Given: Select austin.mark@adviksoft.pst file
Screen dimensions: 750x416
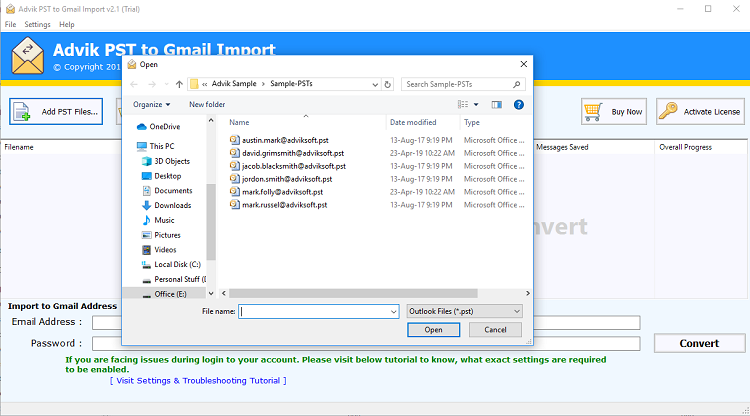Looking at the screenshot, I should point(279,140).
